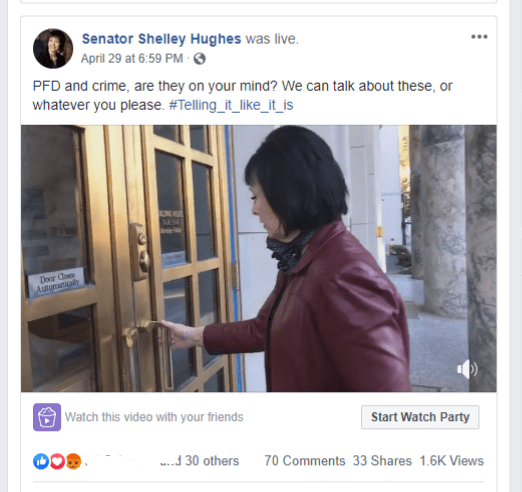Click the orange Angry reaction icon
The image size is (522, 492).
73,461
